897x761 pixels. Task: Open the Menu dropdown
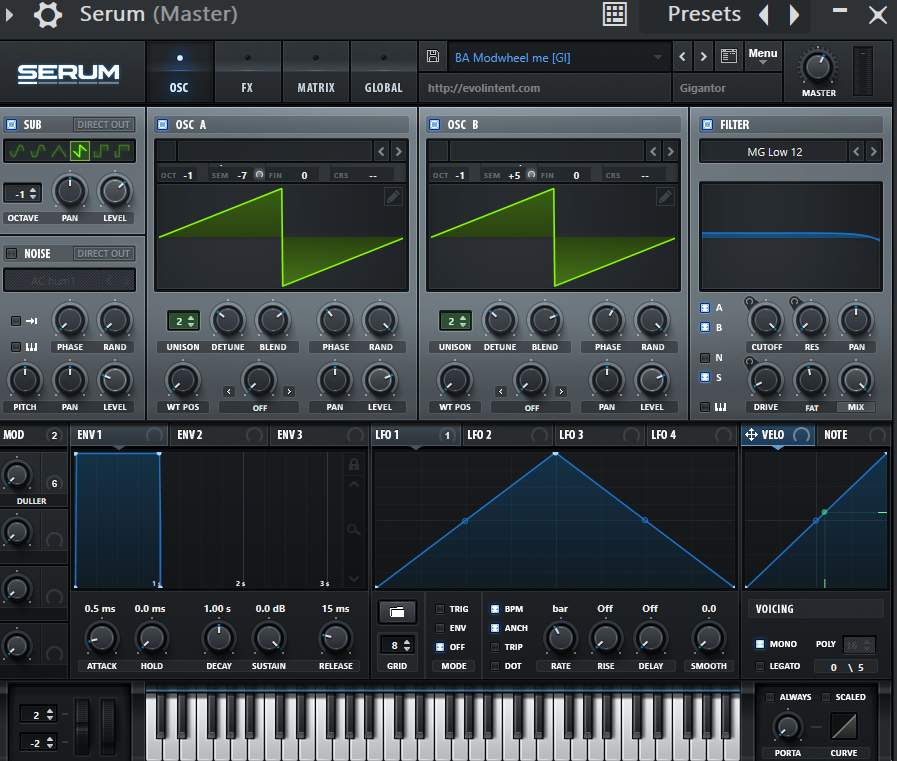point(763,56)
